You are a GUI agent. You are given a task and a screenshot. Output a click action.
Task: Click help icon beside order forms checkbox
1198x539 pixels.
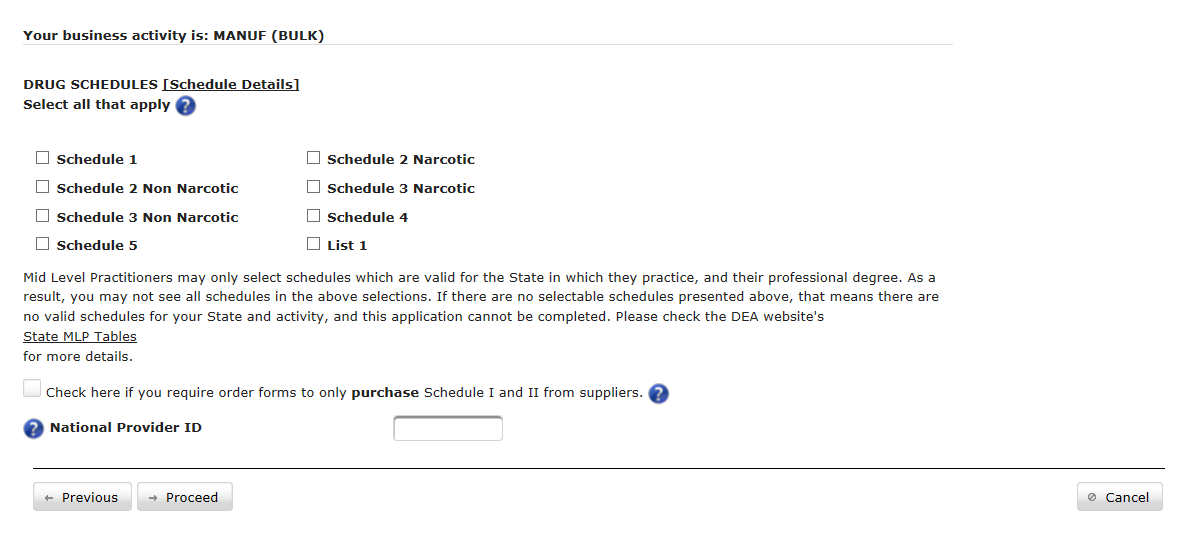pyautogui.click(x=658, y=393)
